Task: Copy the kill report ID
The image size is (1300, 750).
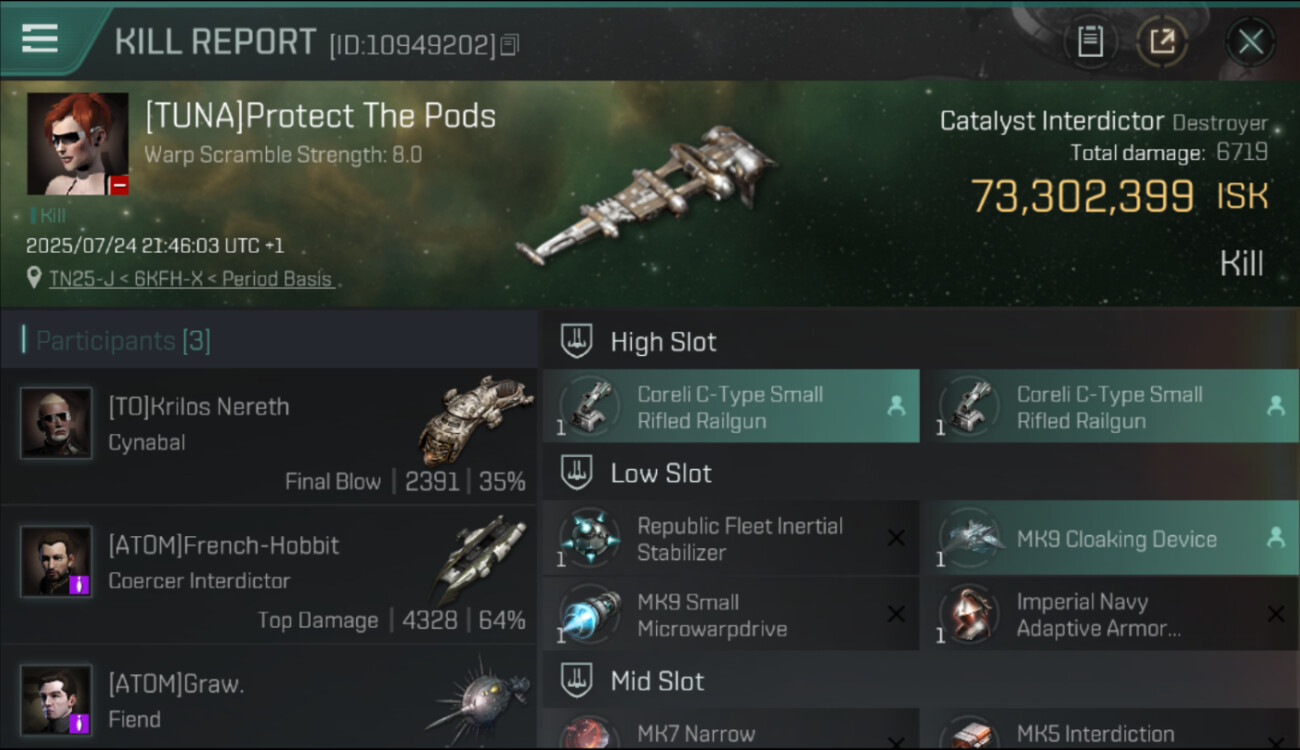Action: [x=510, y=45]
